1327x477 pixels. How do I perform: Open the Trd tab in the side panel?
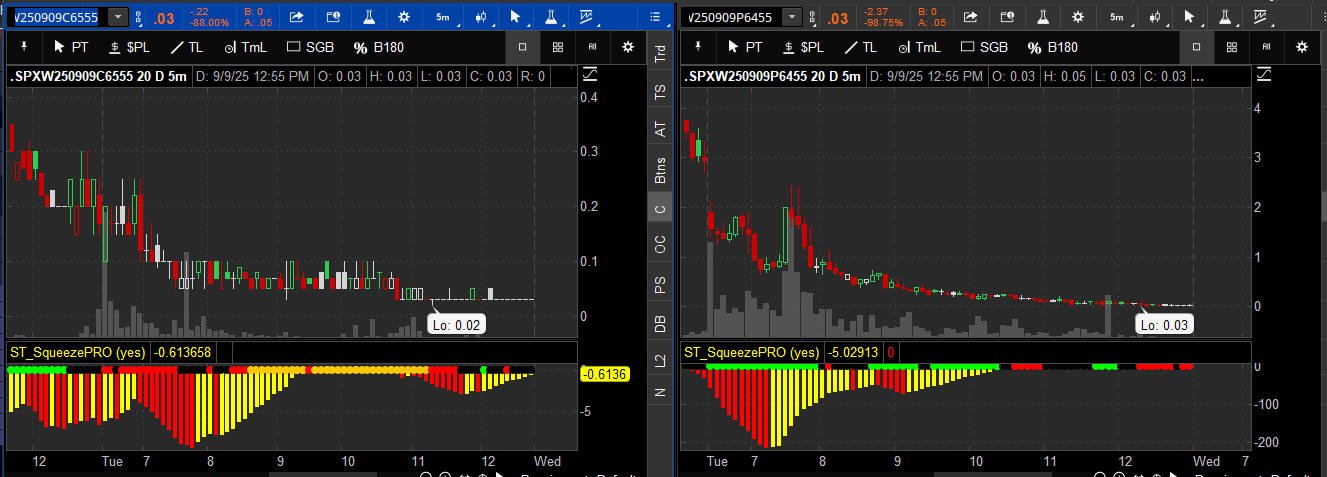pyautogui.click(x=659, y=55)
